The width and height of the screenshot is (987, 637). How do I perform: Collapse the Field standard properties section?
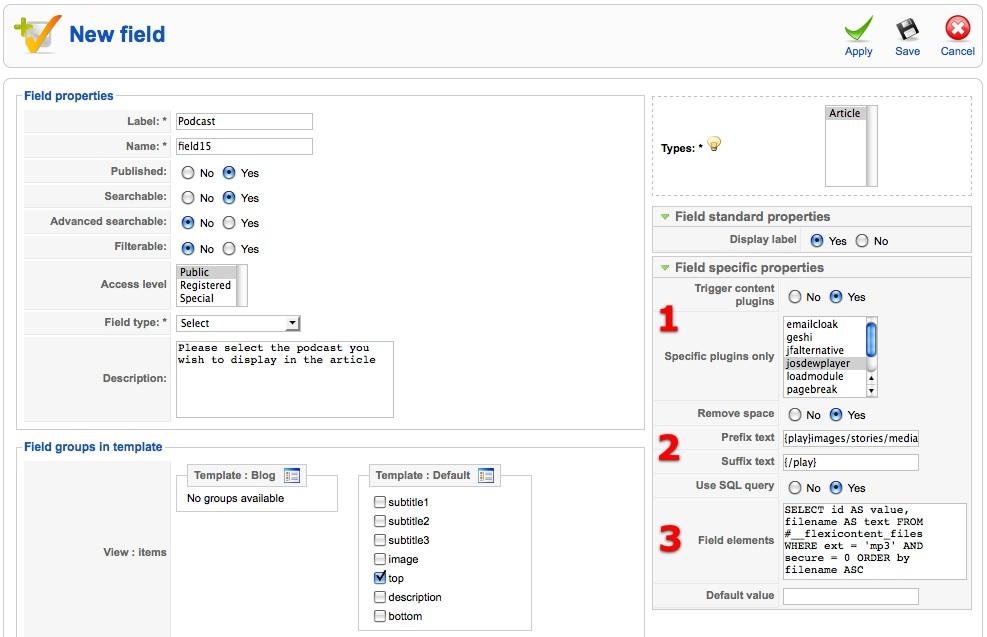(x=665, y=217)
